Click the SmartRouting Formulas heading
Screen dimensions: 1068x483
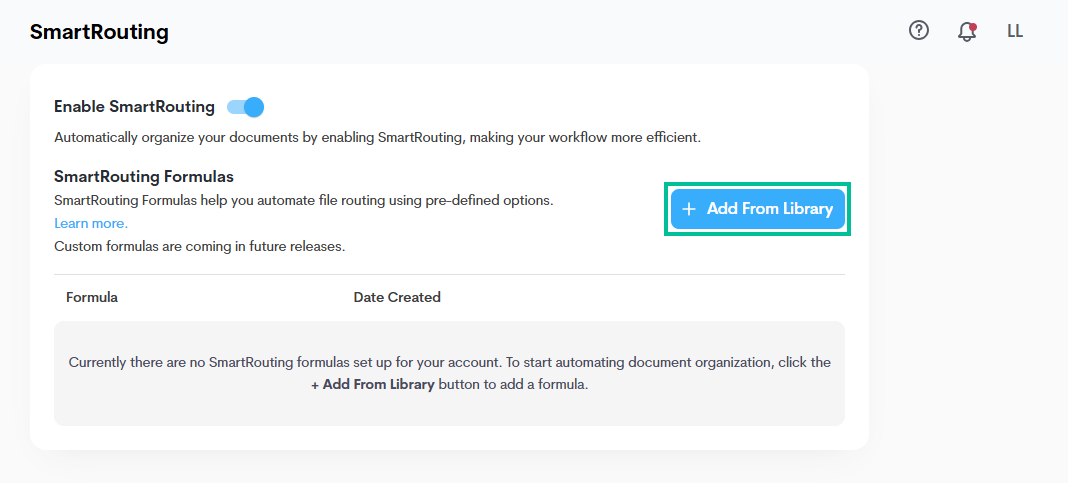click(144, 177)
